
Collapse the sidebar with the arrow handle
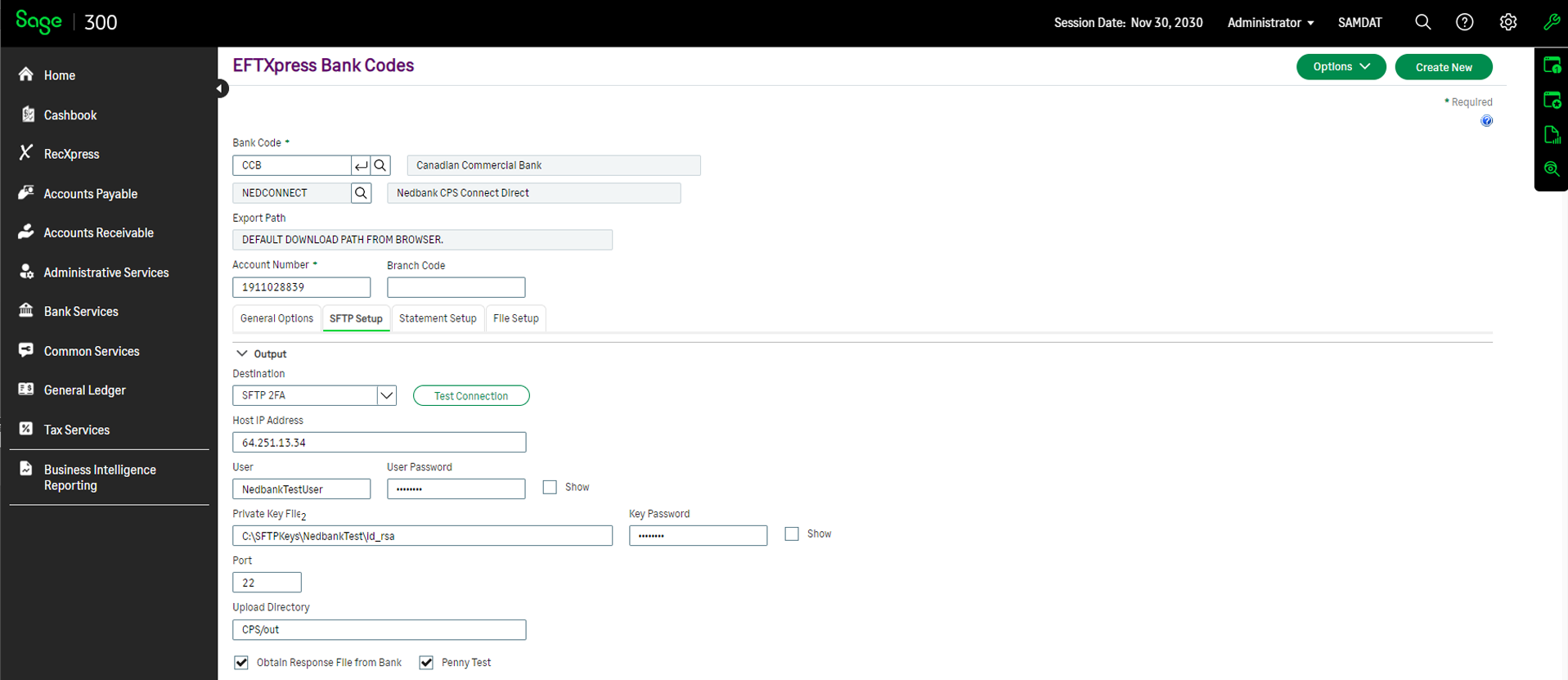coord(221,88)
